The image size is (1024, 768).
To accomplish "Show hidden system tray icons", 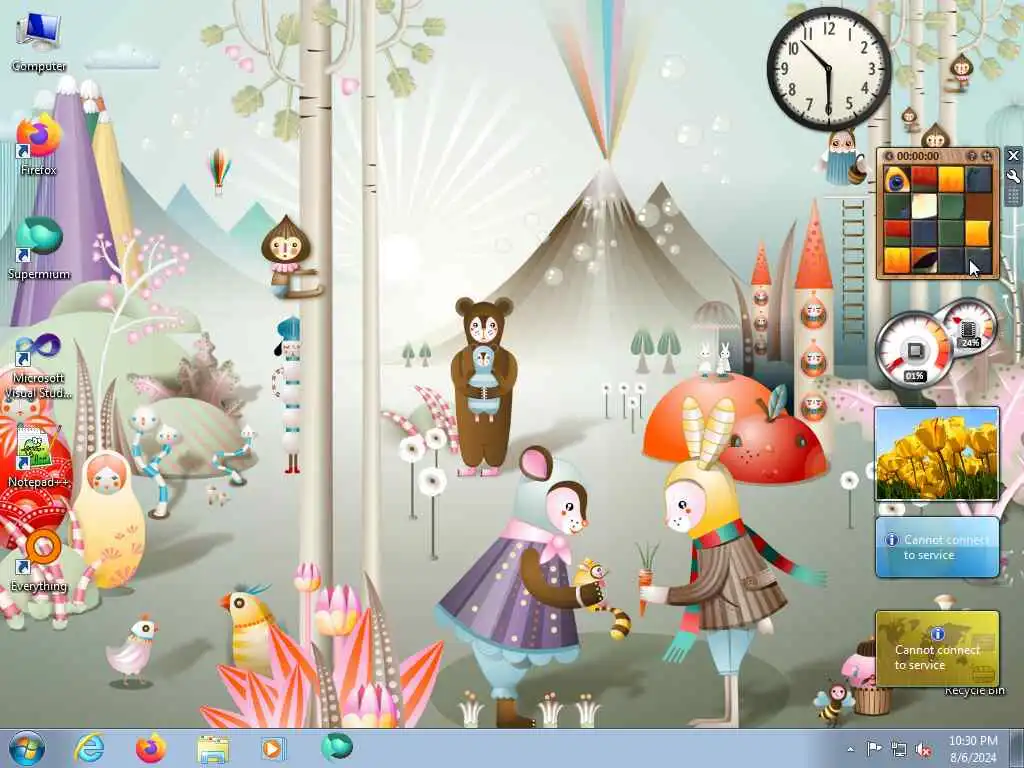I will click(x=850, y=750).
